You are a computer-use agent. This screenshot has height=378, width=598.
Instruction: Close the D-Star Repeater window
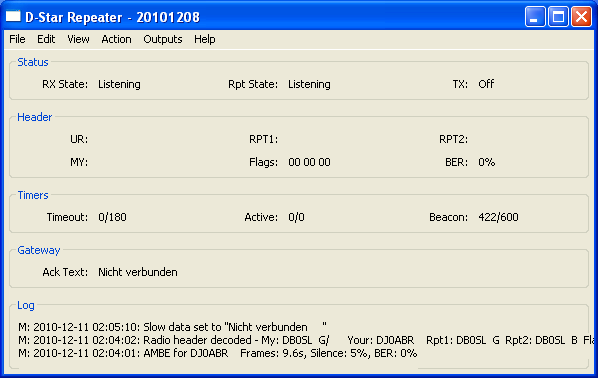[581, 17]
